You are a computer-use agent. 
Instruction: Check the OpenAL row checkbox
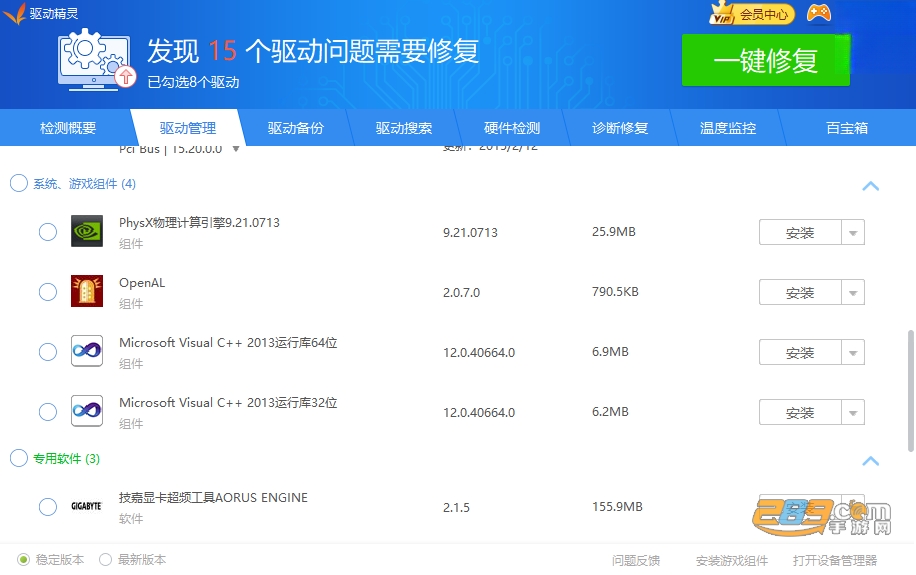click(48, 292)
